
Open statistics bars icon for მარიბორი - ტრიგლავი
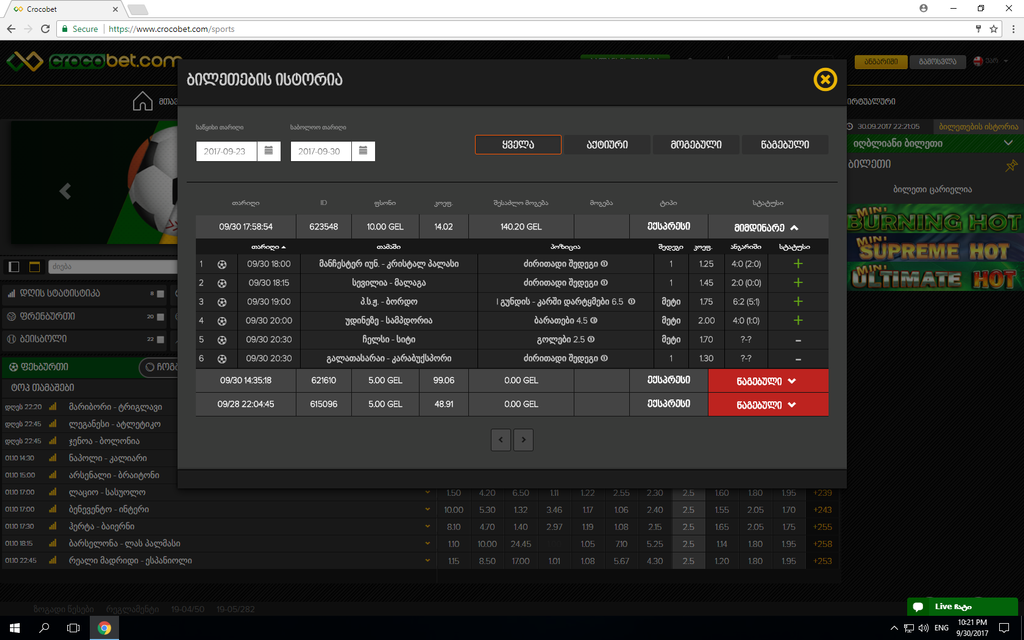[x=53, y=407]
